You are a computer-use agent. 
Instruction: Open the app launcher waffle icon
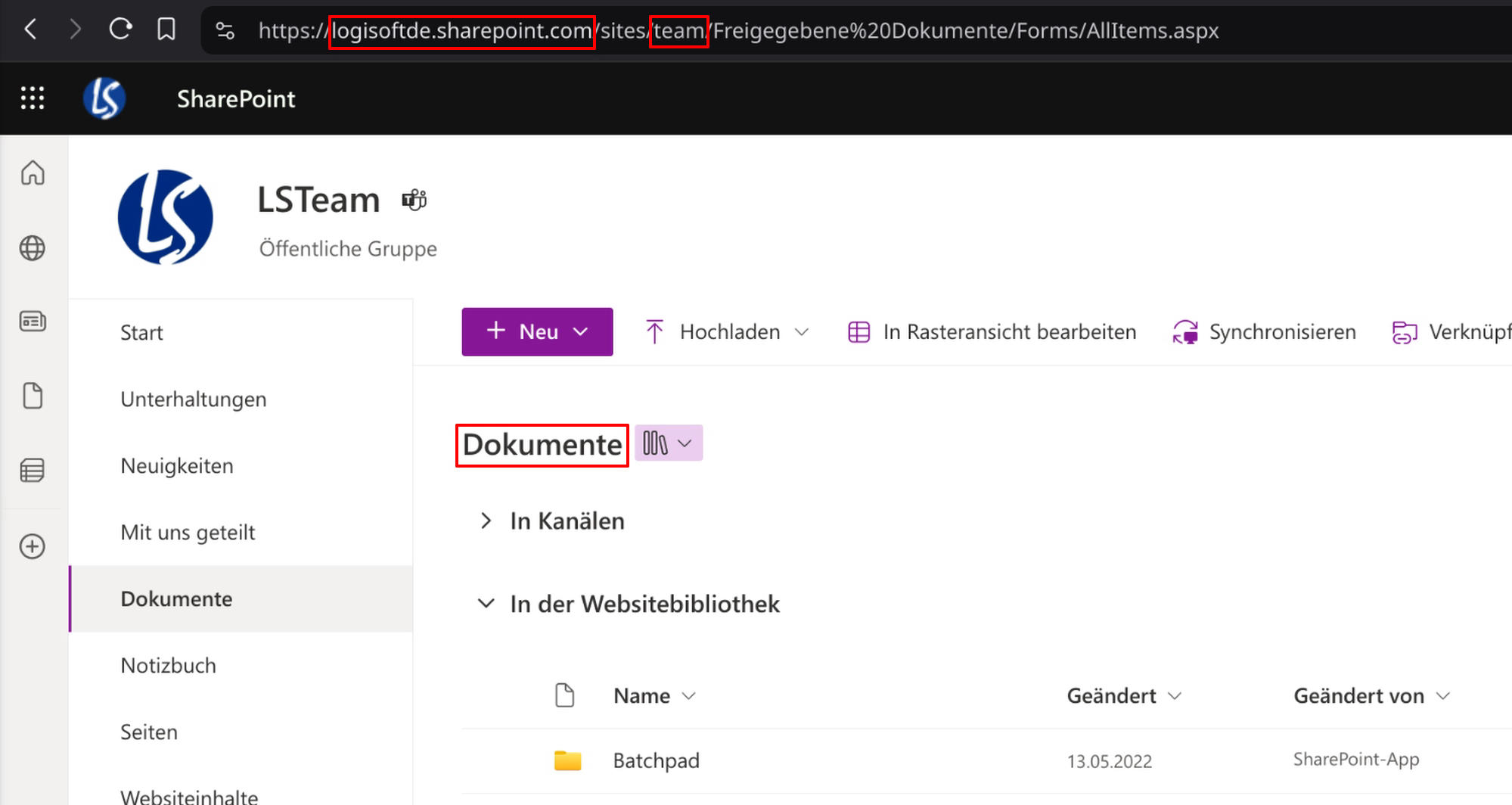(x=33, y=98)
